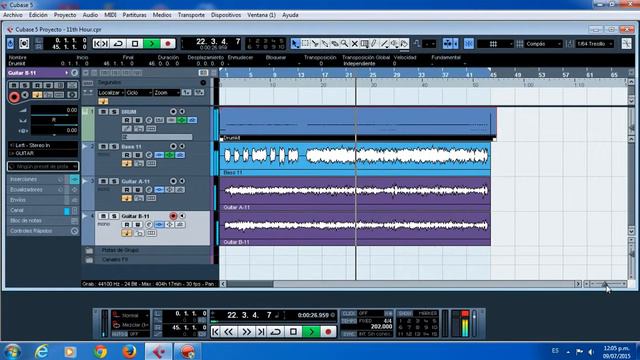Click transport panel Fast Forward button
The width and height of the screenshot is (640, 360).
(246, 332)
